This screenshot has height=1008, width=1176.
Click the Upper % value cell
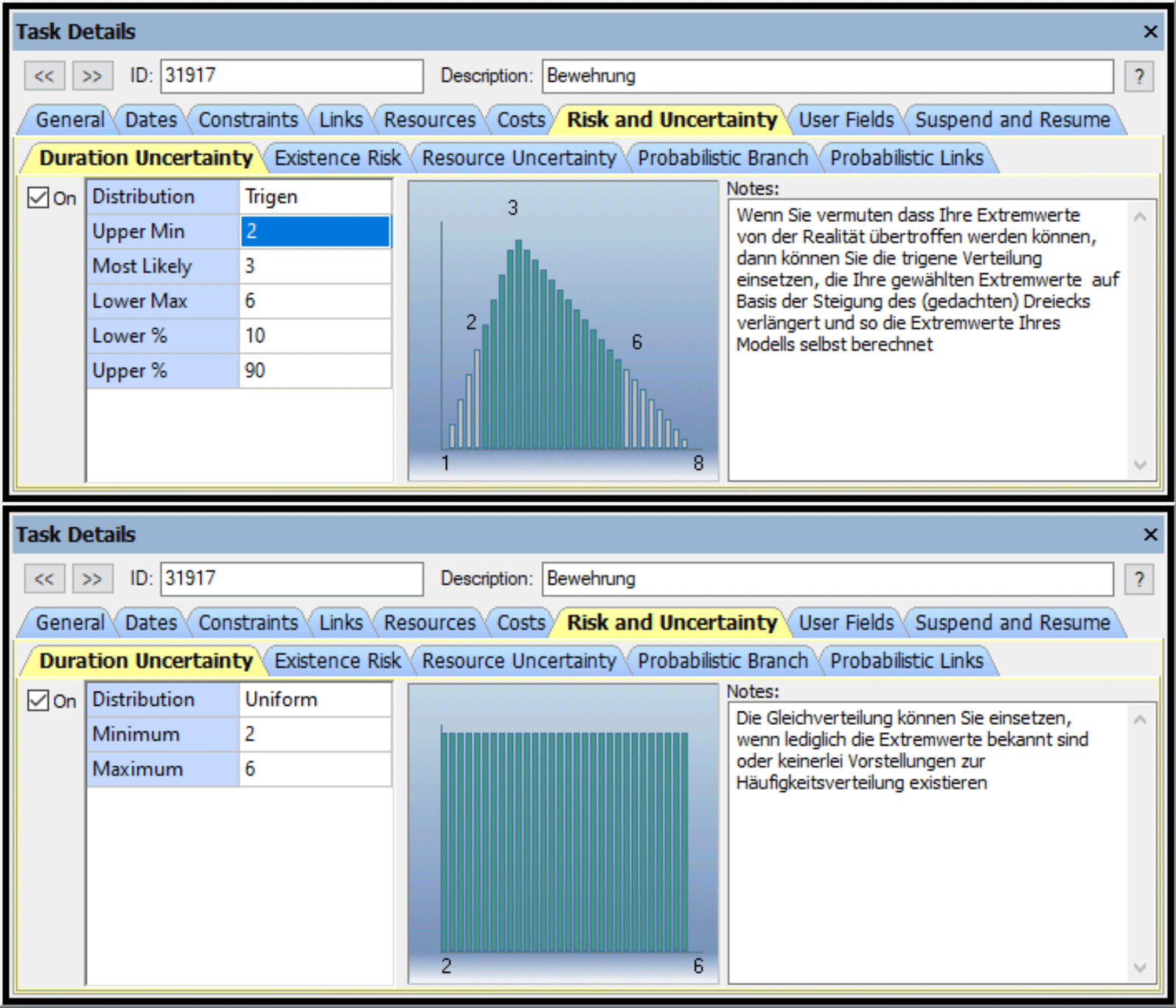coord(314,371)
